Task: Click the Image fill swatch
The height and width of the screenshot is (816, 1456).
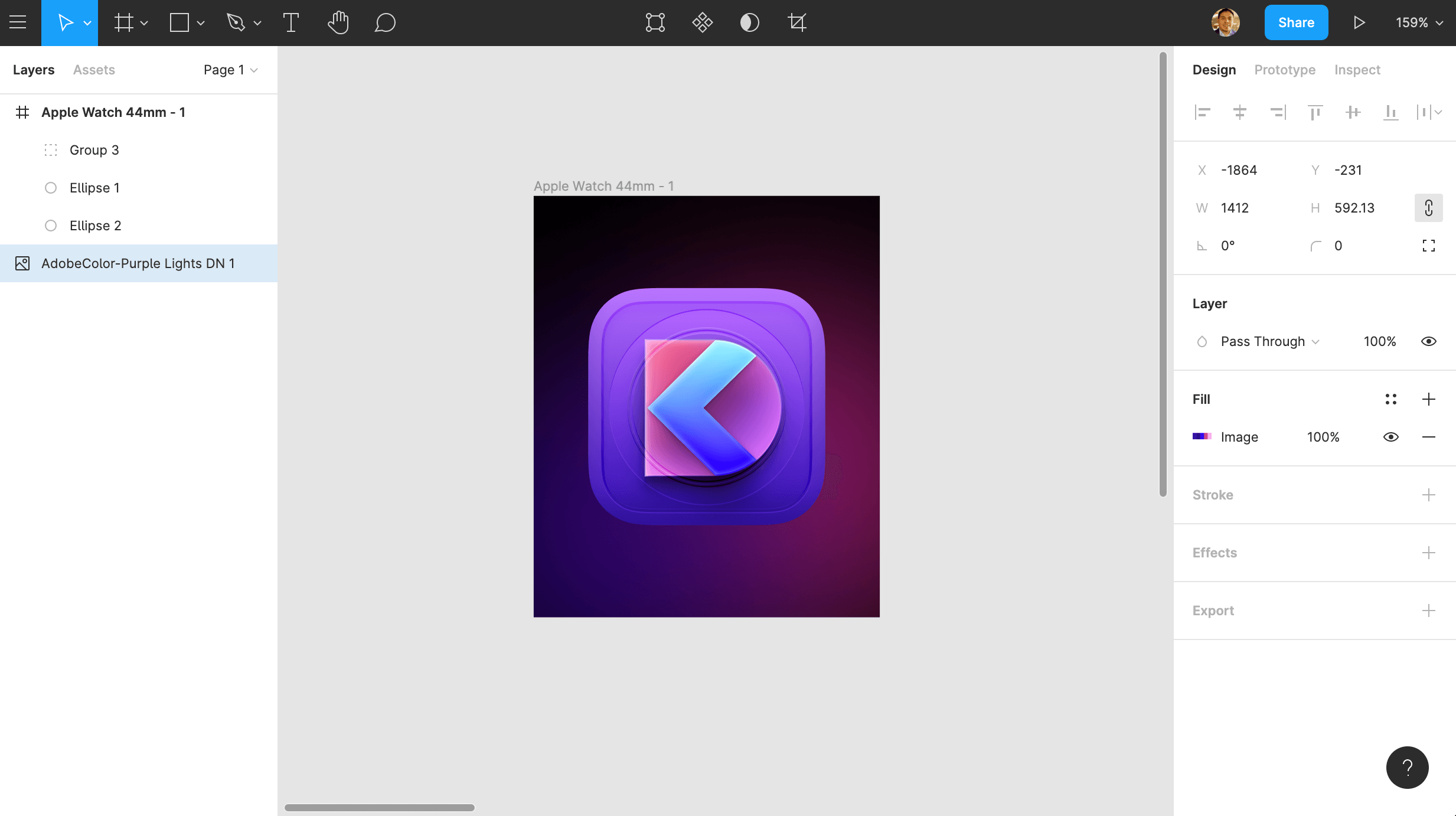Action: click(1202, 436)
